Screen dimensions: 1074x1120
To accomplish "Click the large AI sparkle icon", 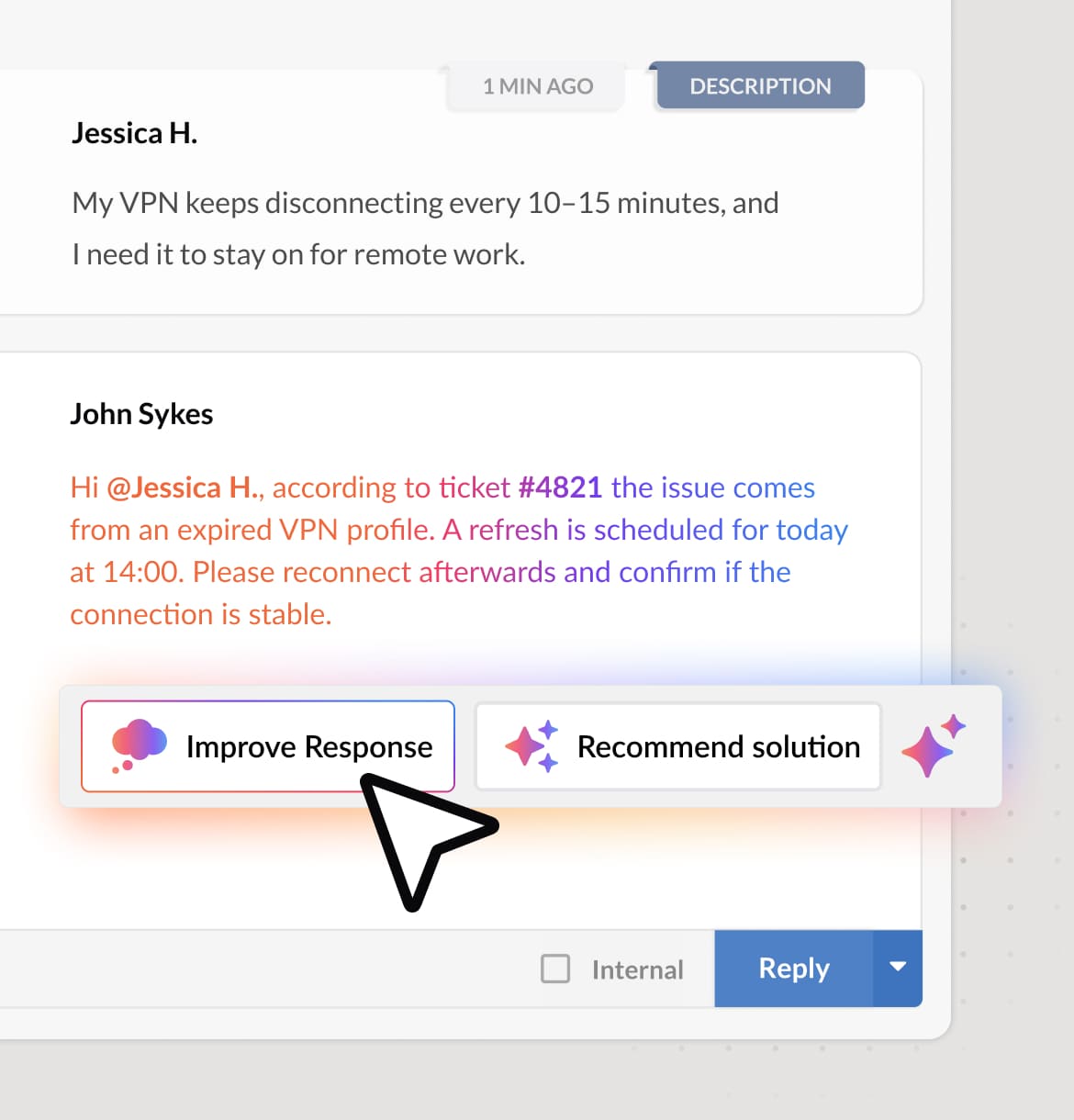I will (x=934, y=745).
